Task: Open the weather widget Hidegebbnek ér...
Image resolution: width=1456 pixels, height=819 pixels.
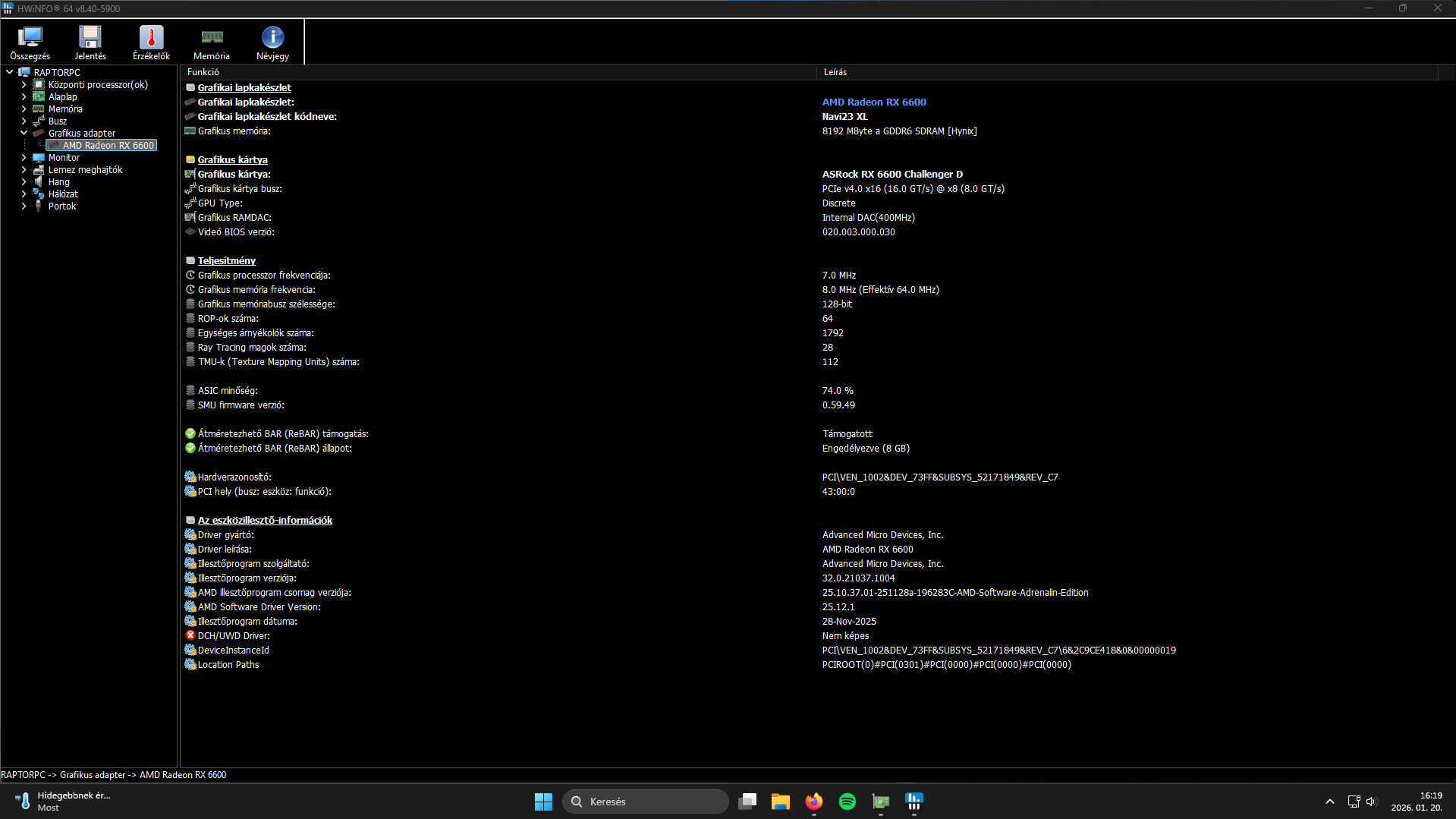Action: [63, 802]
